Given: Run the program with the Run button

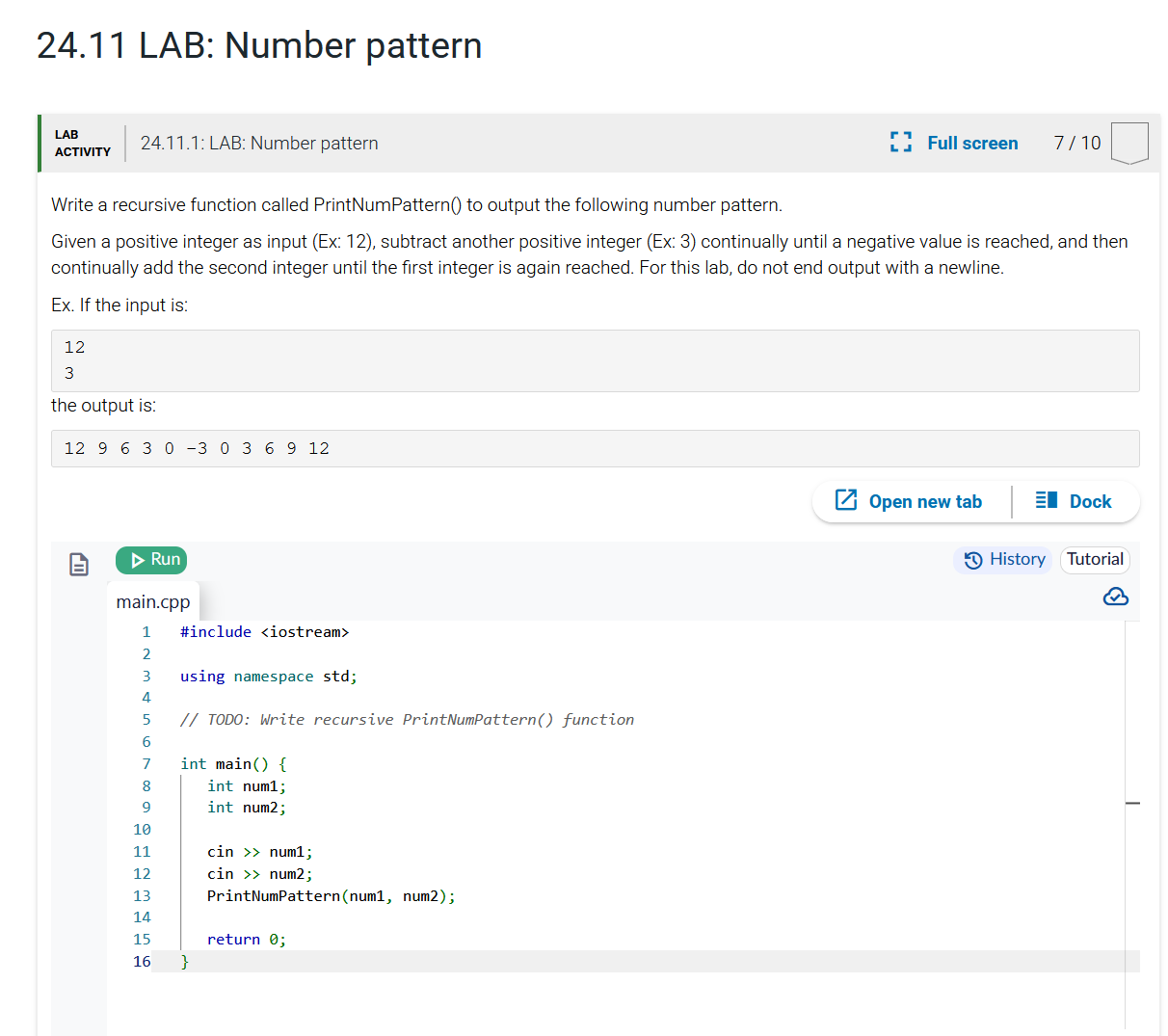Looking at the screenshot, I should coord(150,560).
